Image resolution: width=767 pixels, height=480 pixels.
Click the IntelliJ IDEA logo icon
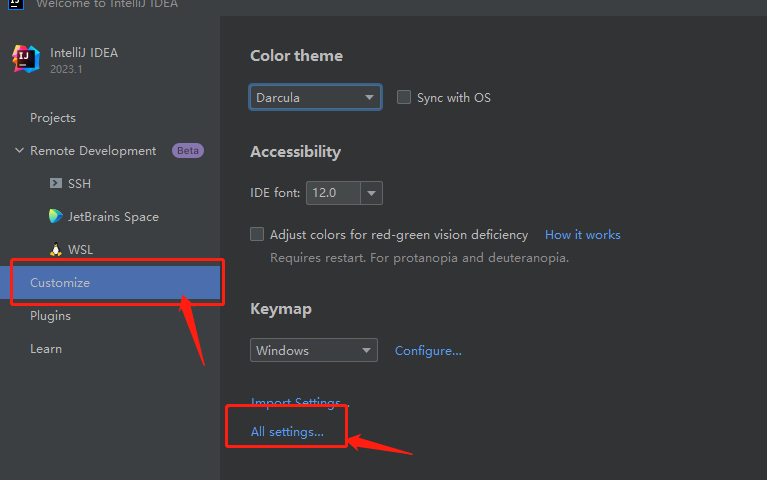pos(25,59)
